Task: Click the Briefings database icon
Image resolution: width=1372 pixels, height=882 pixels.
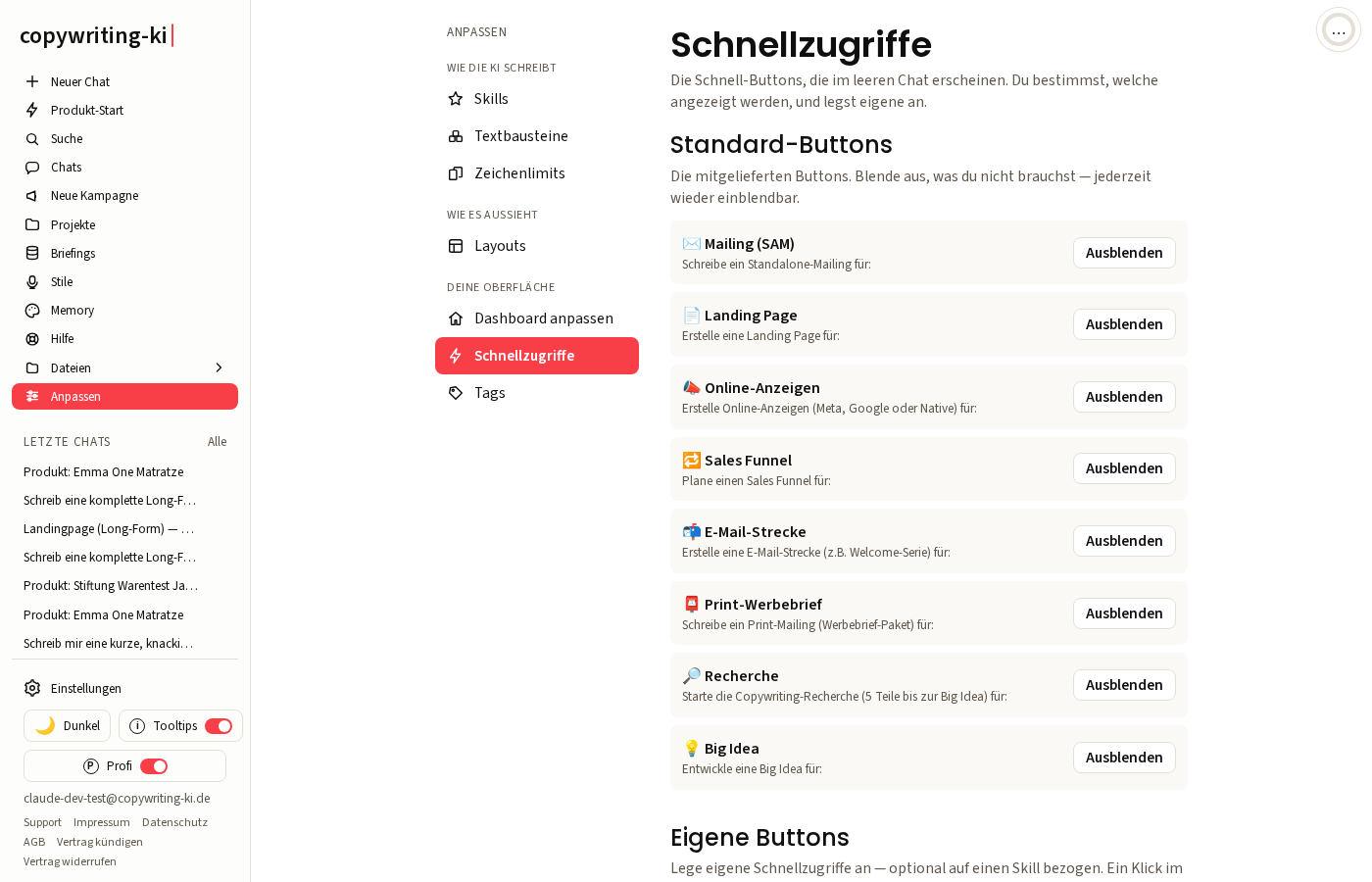Action: tap(32, 253)
